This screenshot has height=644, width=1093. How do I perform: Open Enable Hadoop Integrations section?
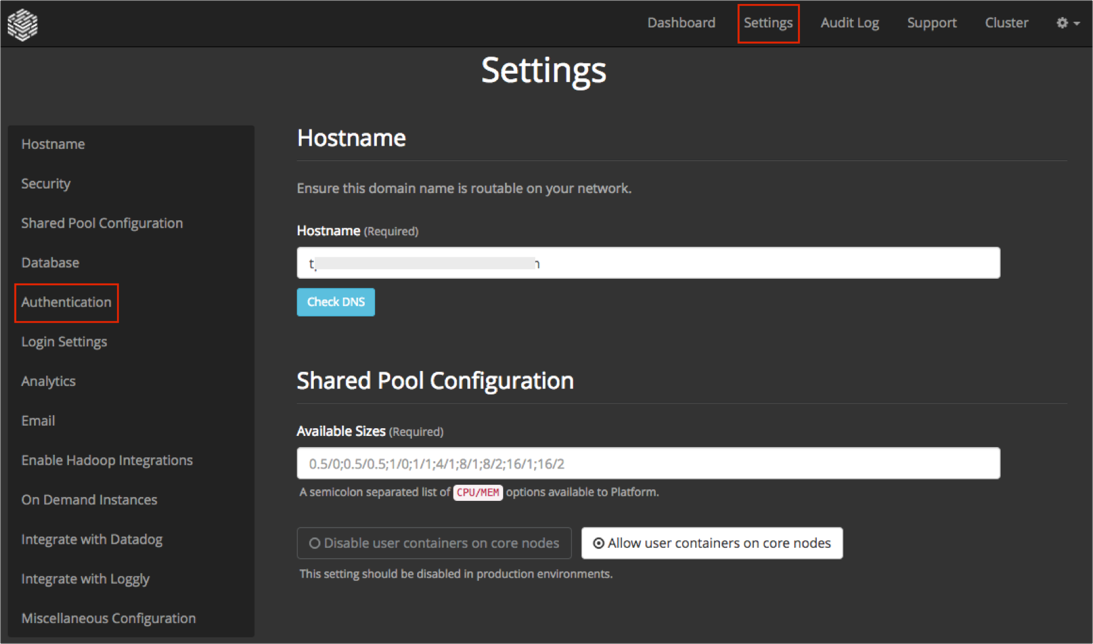(x=107, y=460)
